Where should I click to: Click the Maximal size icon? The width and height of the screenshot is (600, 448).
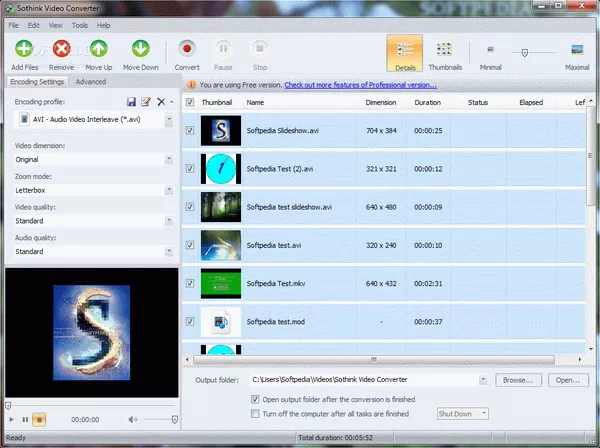click(x=577, y=50)
